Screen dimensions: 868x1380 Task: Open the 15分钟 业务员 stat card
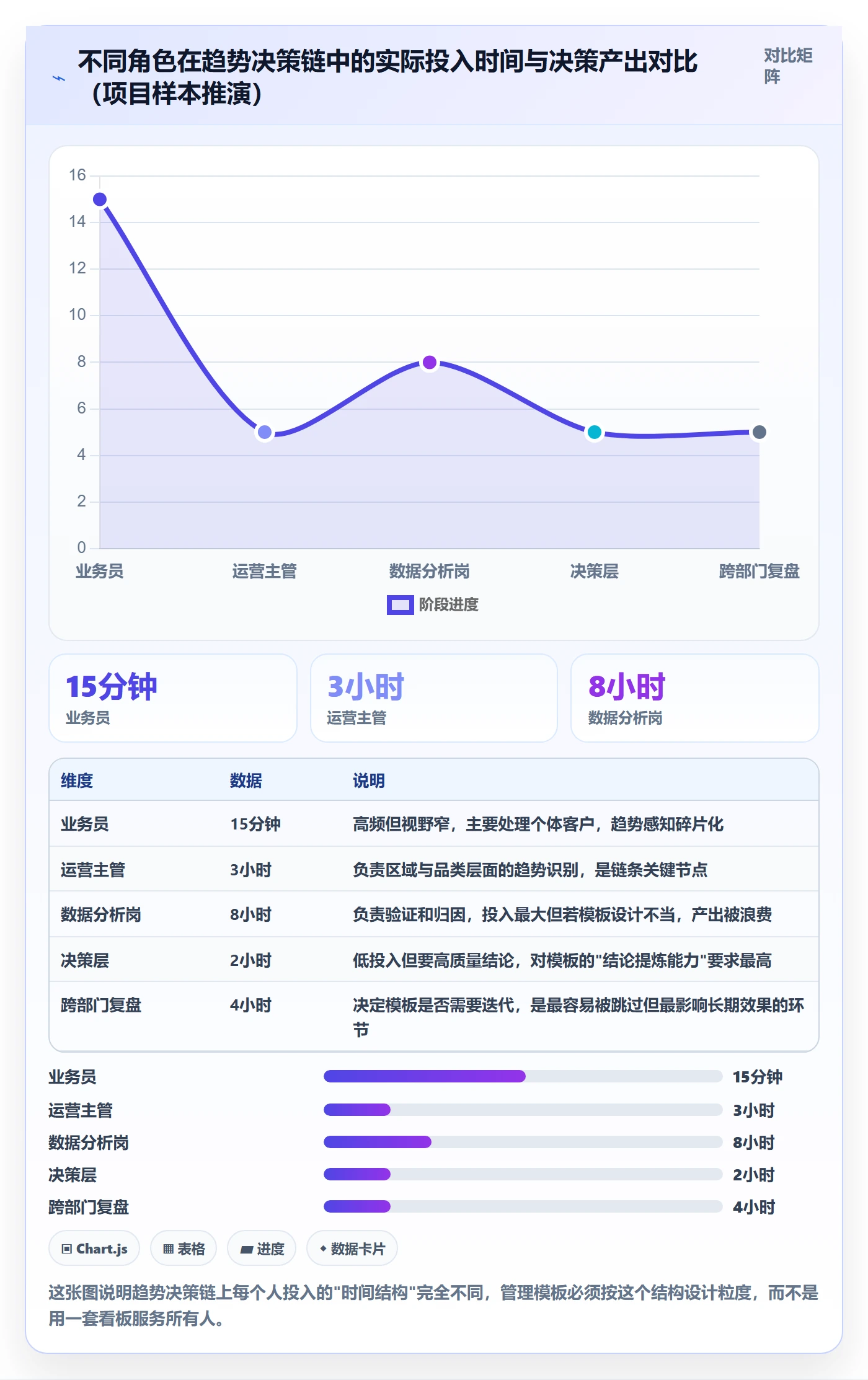tap(173, 698)
